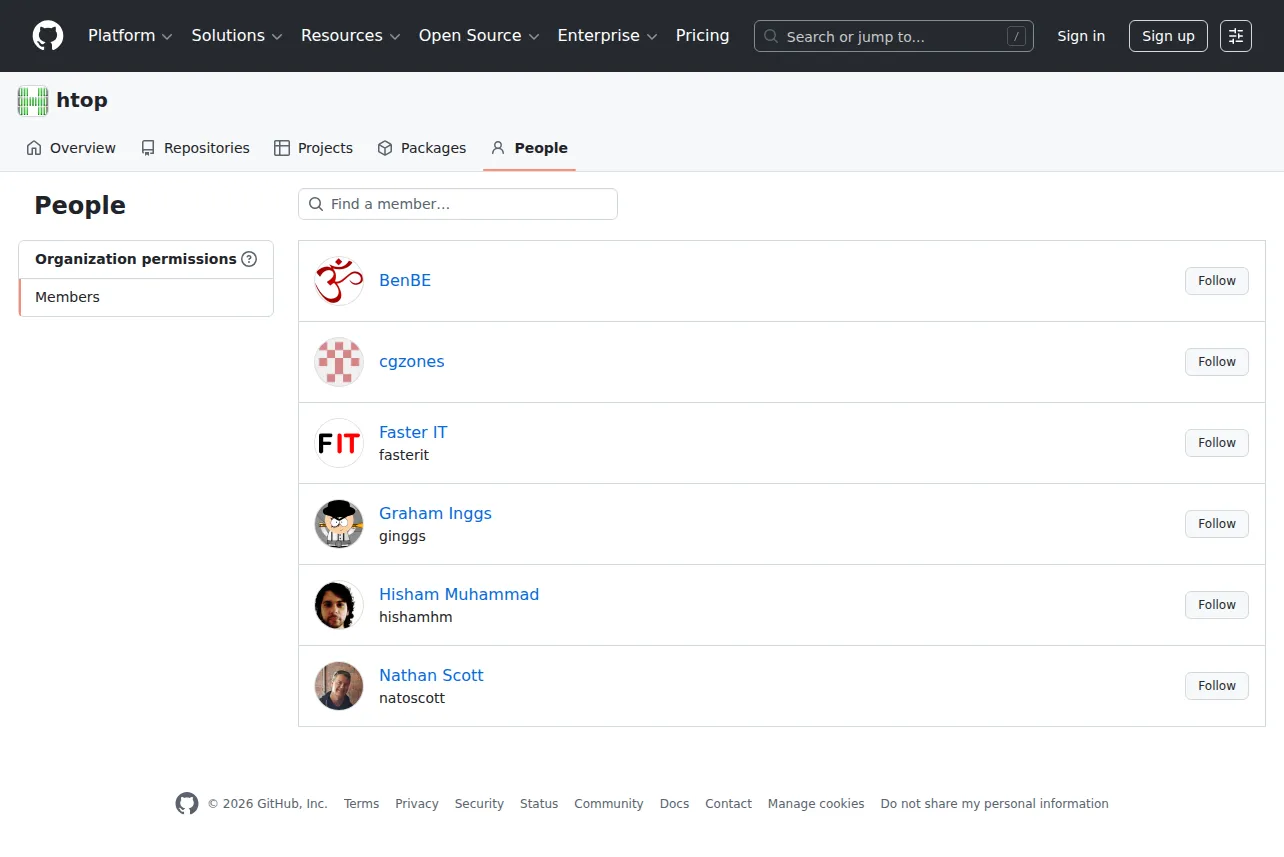The width and height of the screenshot is (1284, 857).
Task: Focus the Search or jump to field
Action: [x=894, y=36]
